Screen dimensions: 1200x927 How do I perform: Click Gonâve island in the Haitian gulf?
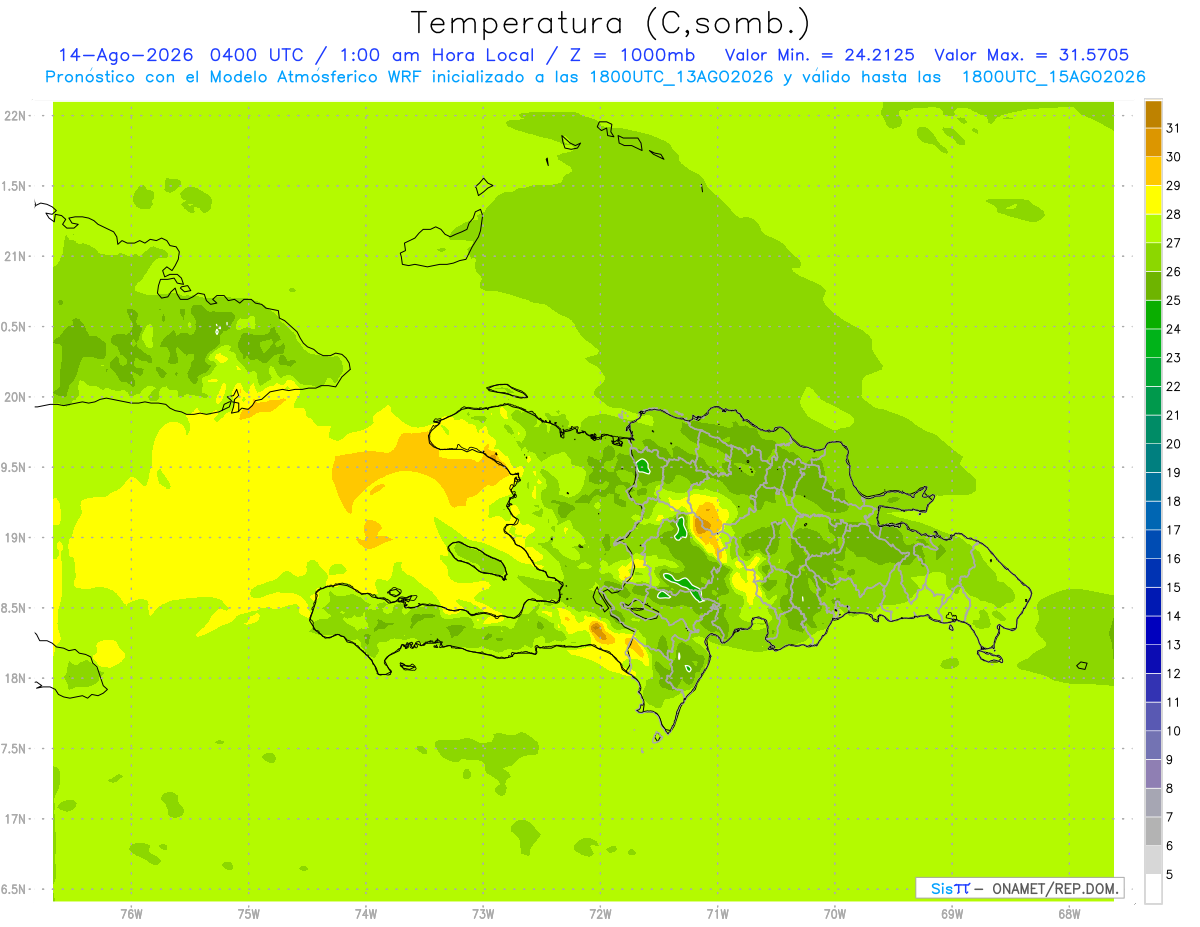coord(477,560)
